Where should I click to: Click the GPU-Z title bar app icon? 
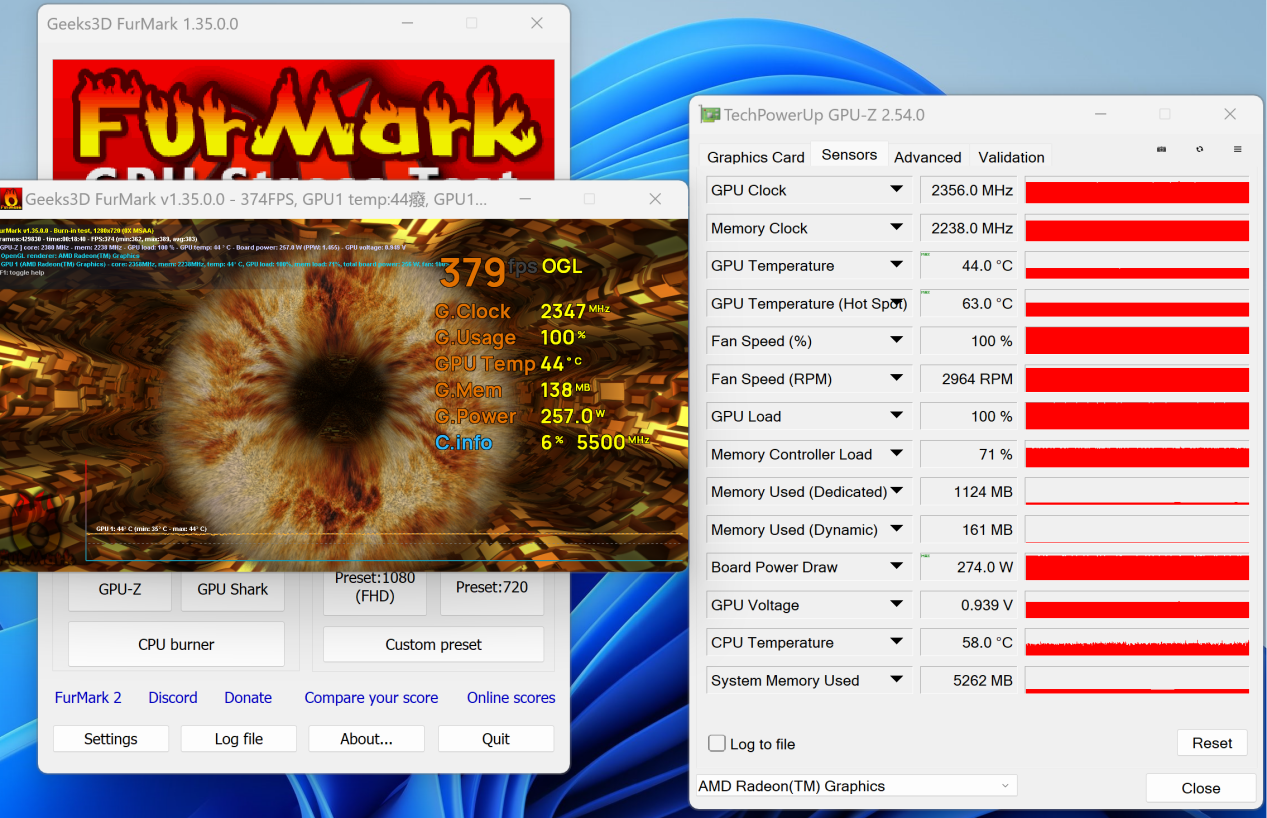click(x=710, y=115)
